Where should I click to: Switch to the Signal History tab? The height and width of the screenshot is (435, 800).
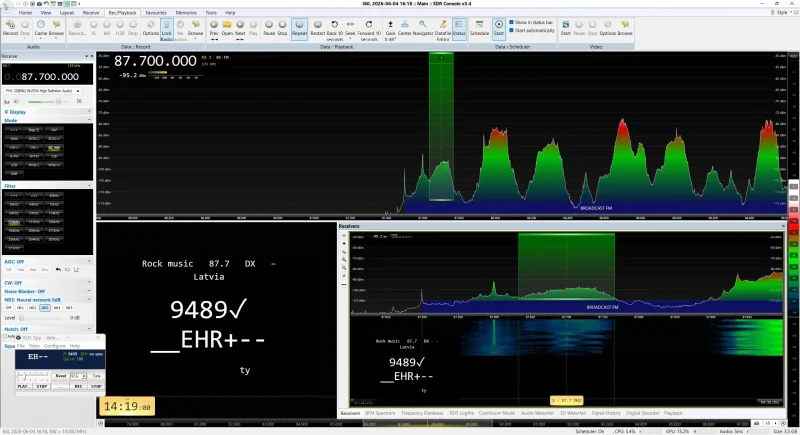(606, 413)
